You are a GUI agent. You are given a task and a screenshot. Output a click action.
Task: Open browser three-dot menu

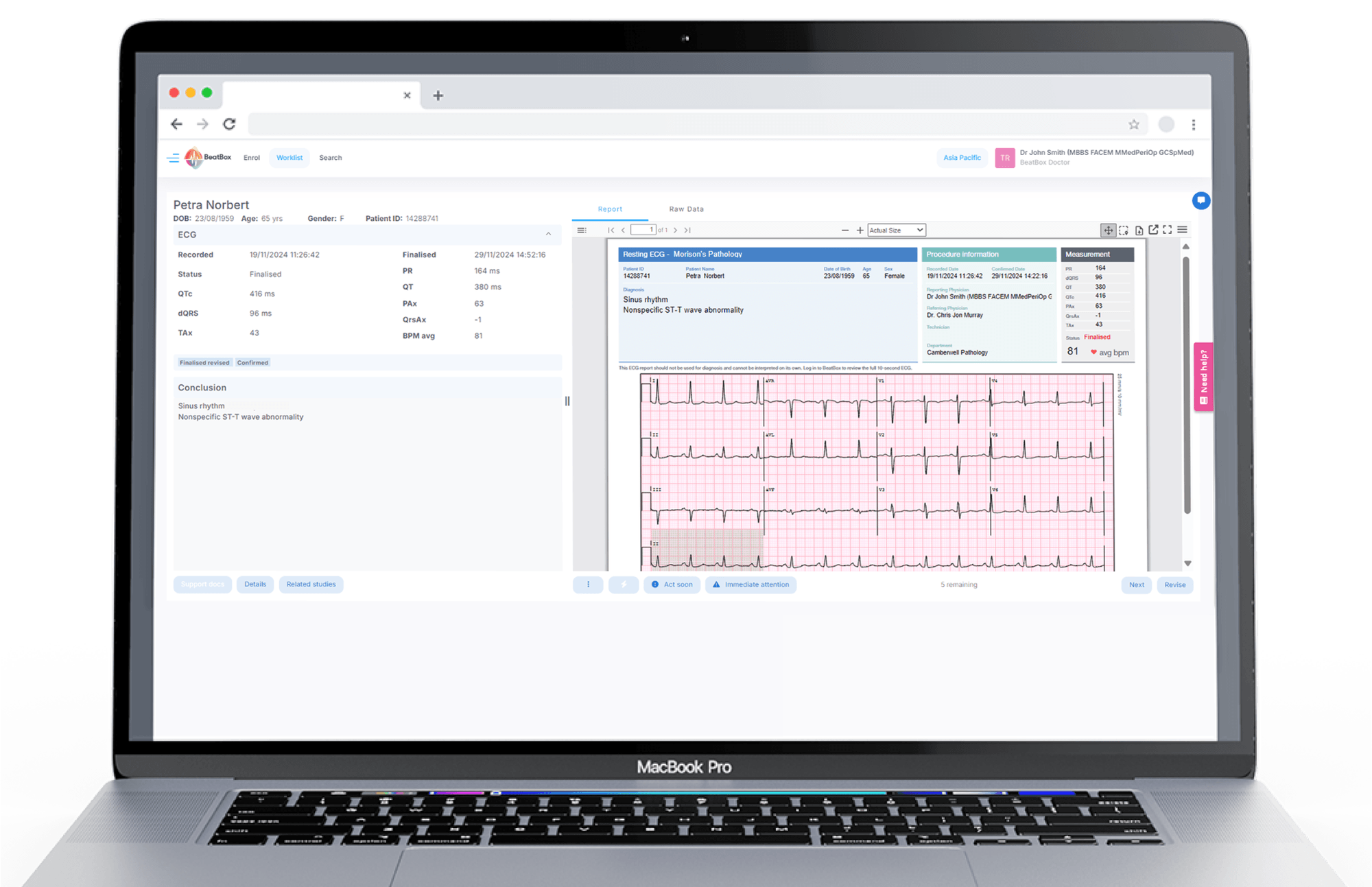[1194, 124]
